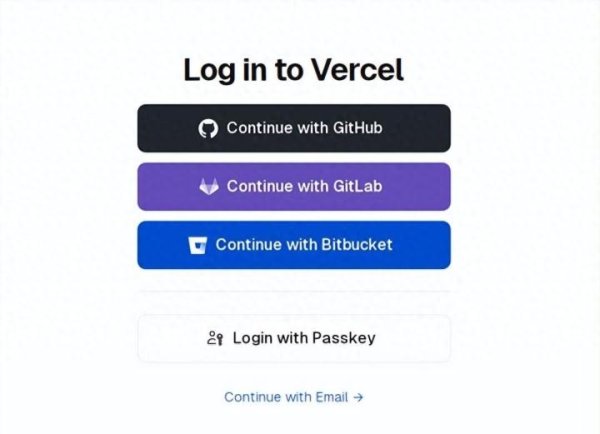The width and height of the screenshot is (600, 434).
Task: Click the GitLab fox logo icon
Action: [x=209, y=186]
